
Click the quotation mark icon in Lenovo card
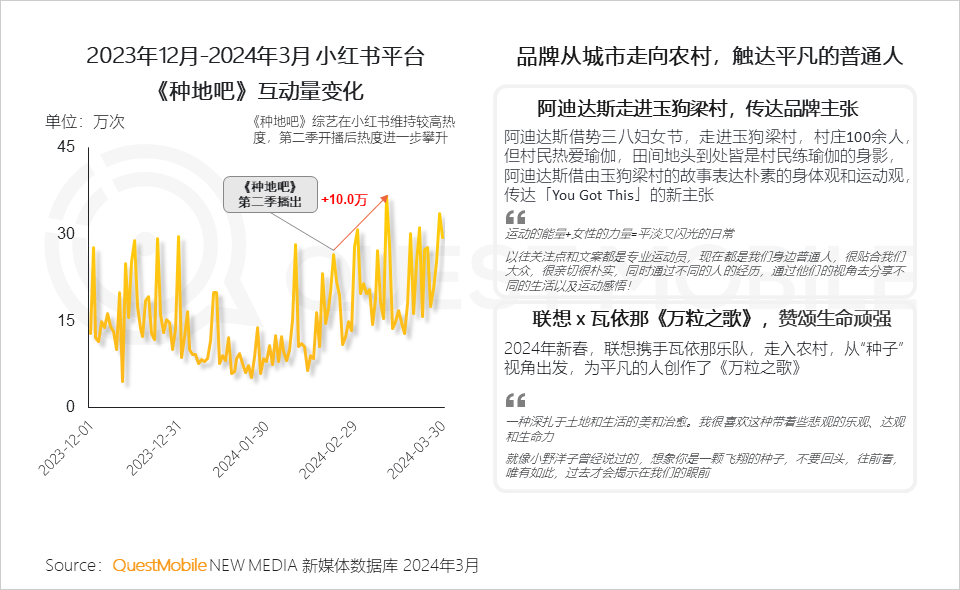(515, 398)
